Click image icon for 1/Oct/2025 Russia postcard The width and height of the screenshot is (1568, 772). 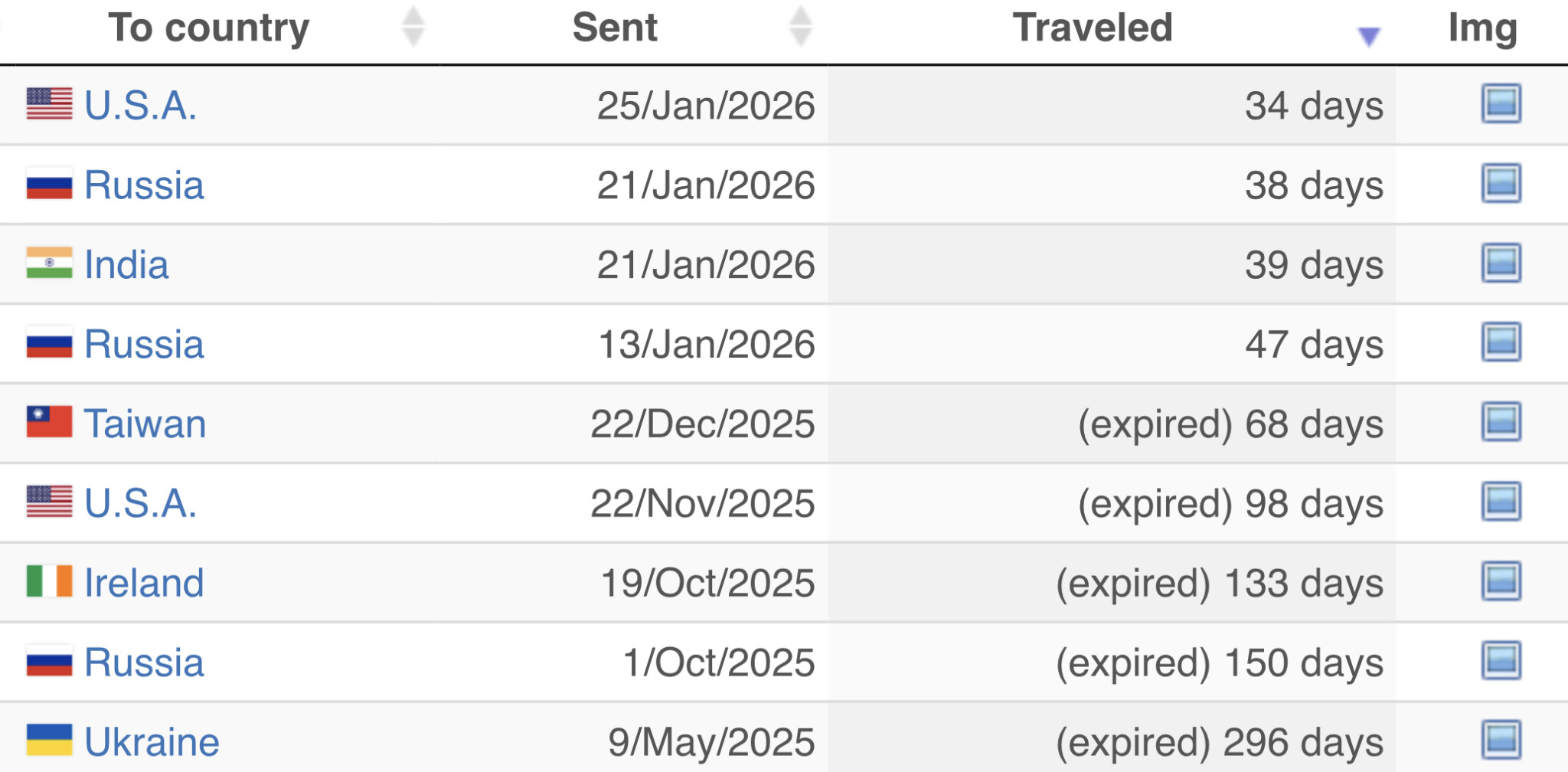tap(1501, 661)
